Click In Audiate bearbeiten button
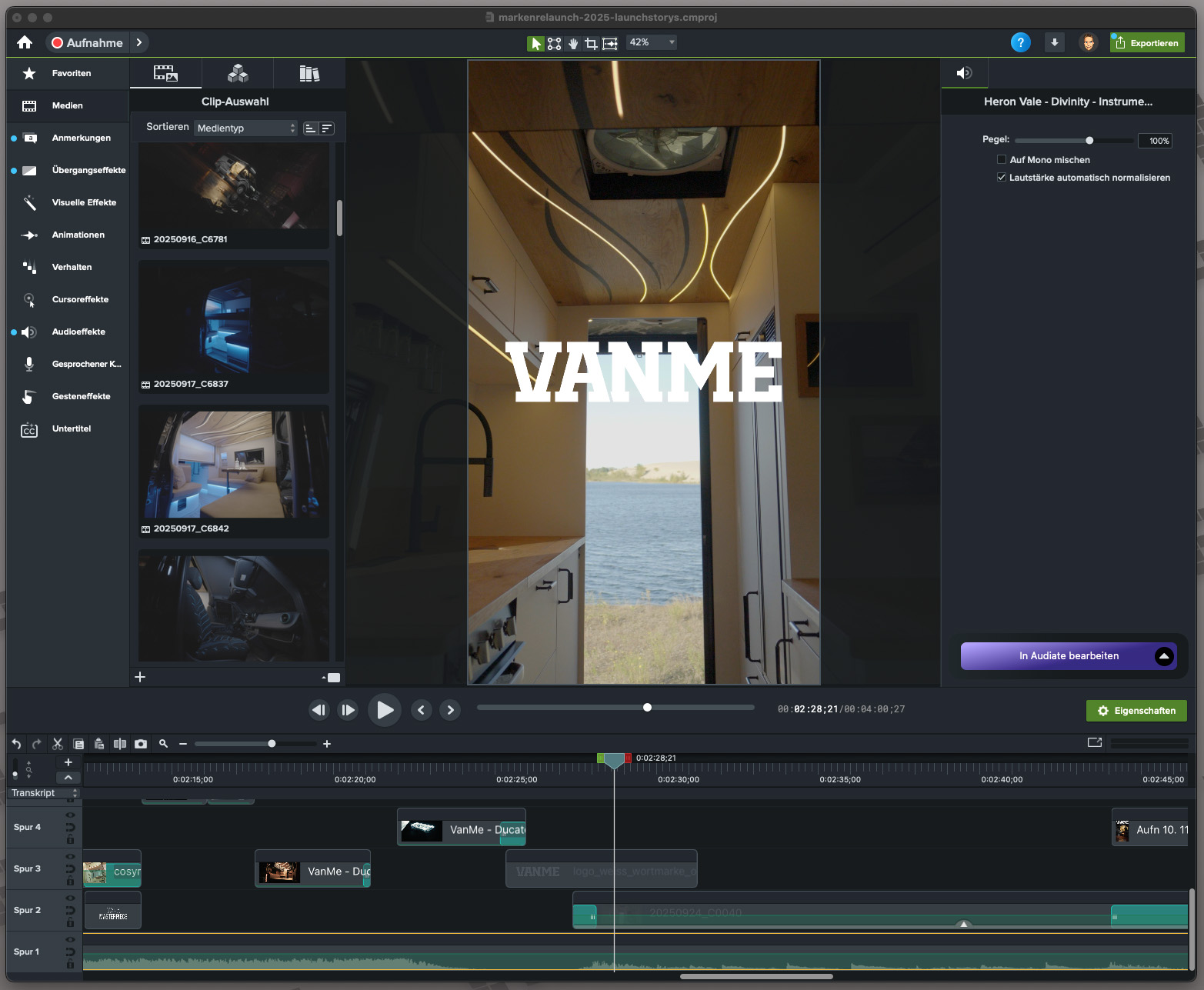 click(1068, 656)
